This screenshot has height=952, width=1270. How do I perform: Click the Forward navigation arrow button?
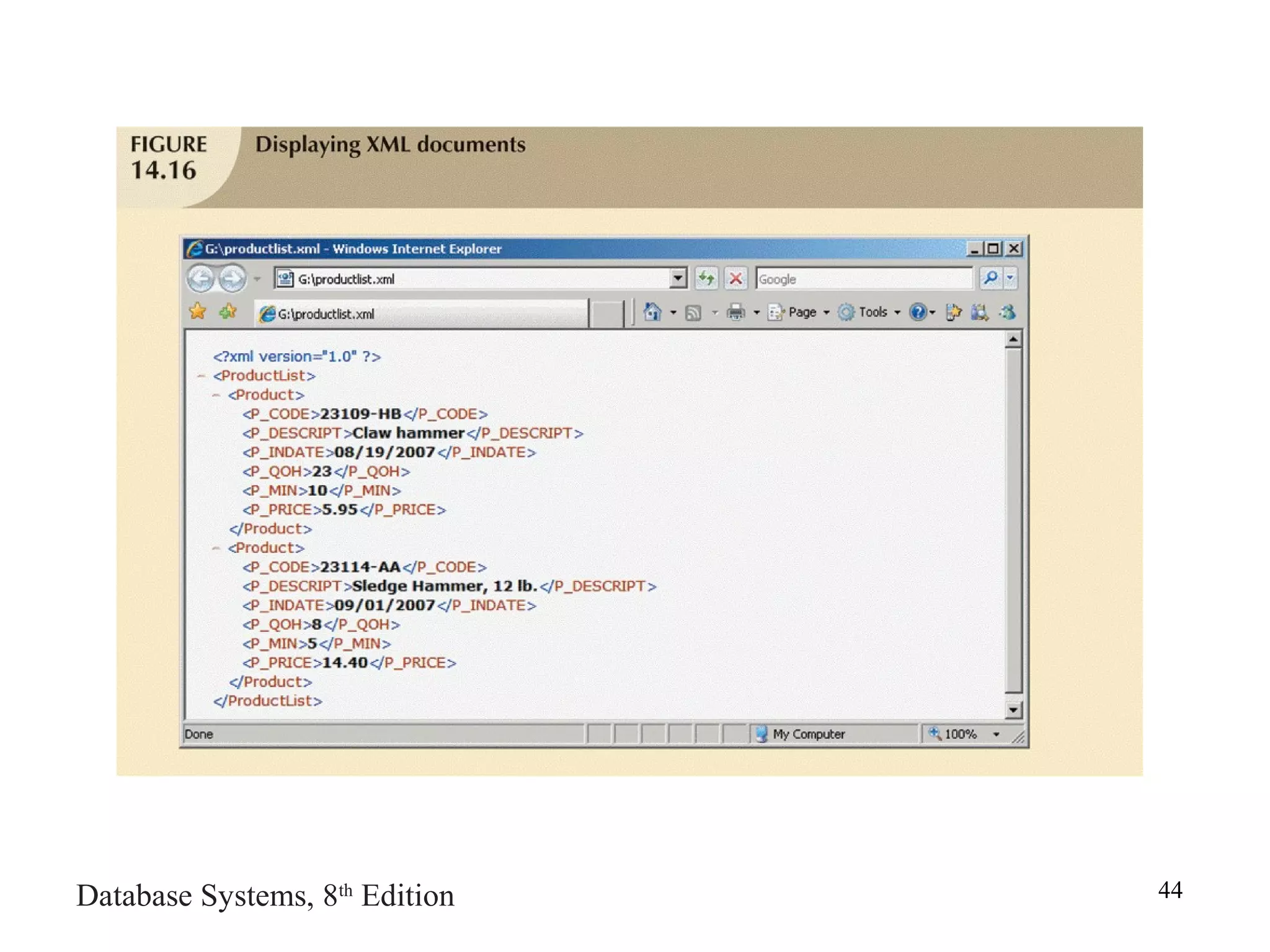(x=233, y=278)
